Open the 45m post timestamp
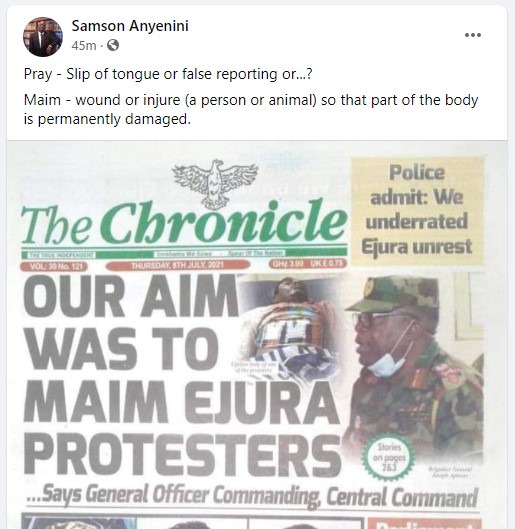 tap(84, 46)
